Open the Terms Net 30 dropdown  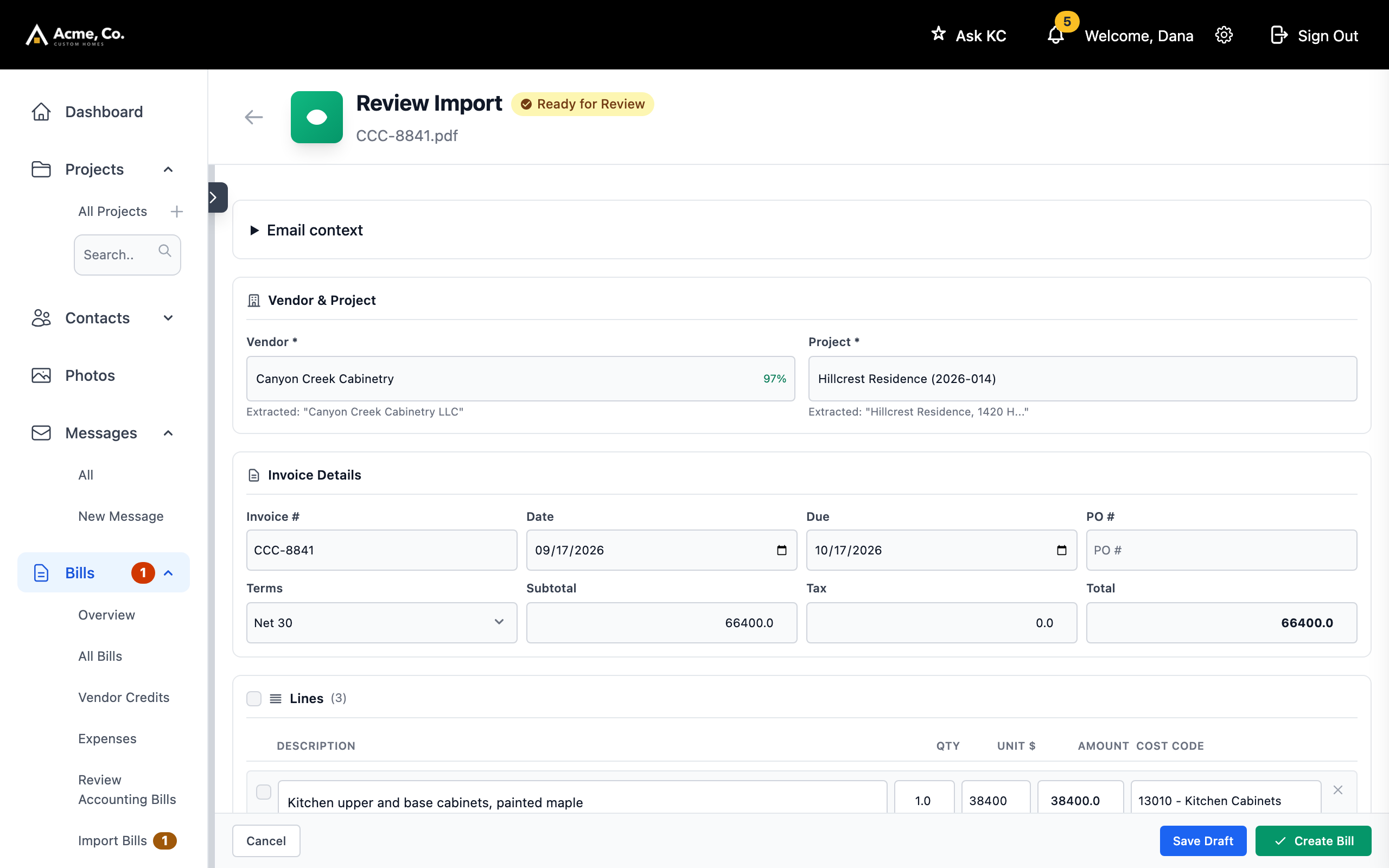381,622
